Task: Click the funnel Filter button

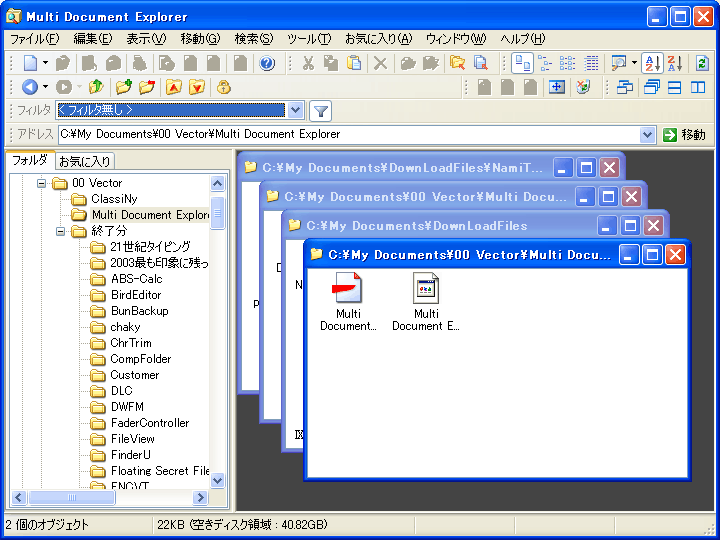Action: [x=321, y=111]
